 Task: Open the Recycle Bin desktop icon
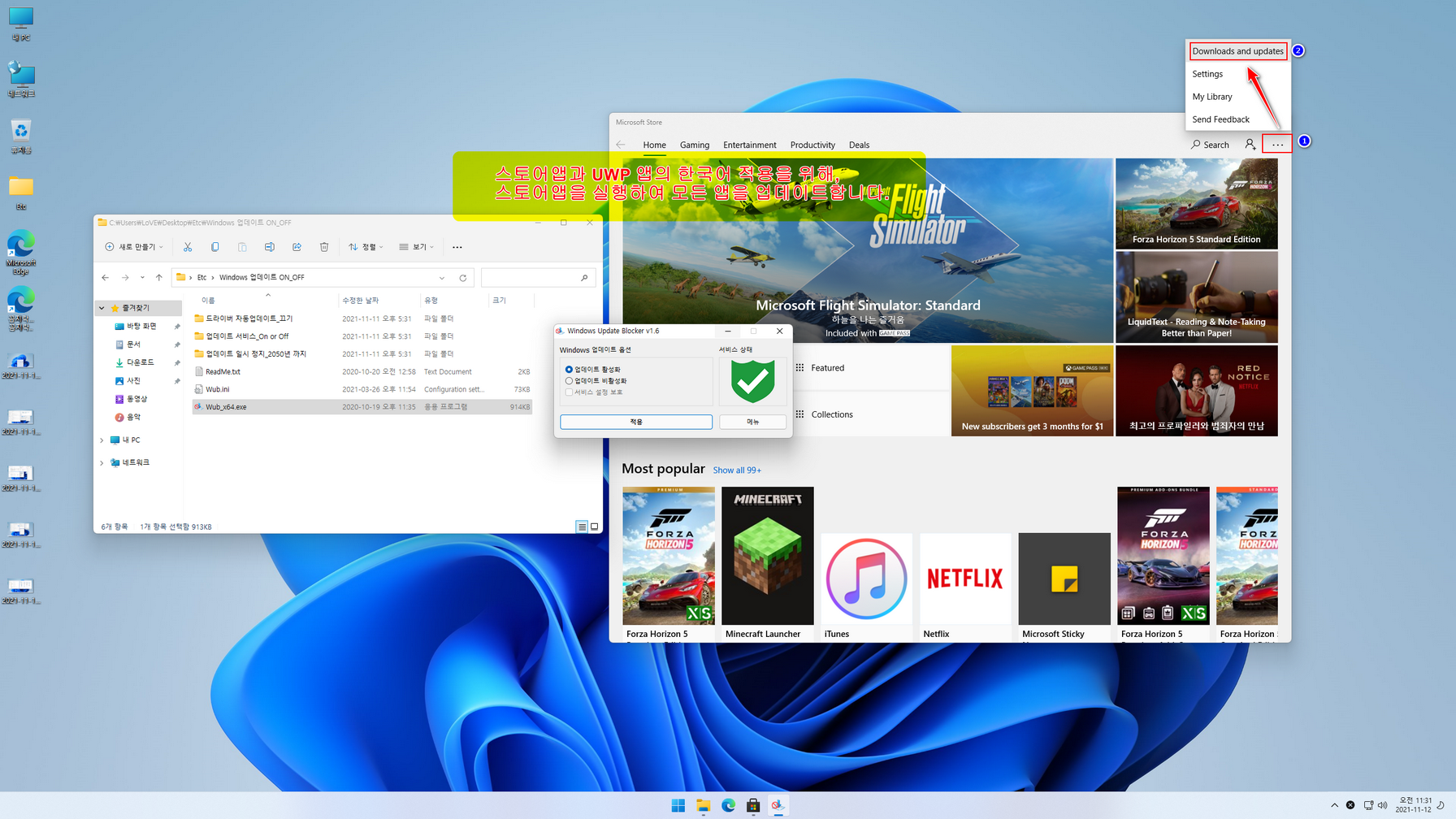(21, 136)
